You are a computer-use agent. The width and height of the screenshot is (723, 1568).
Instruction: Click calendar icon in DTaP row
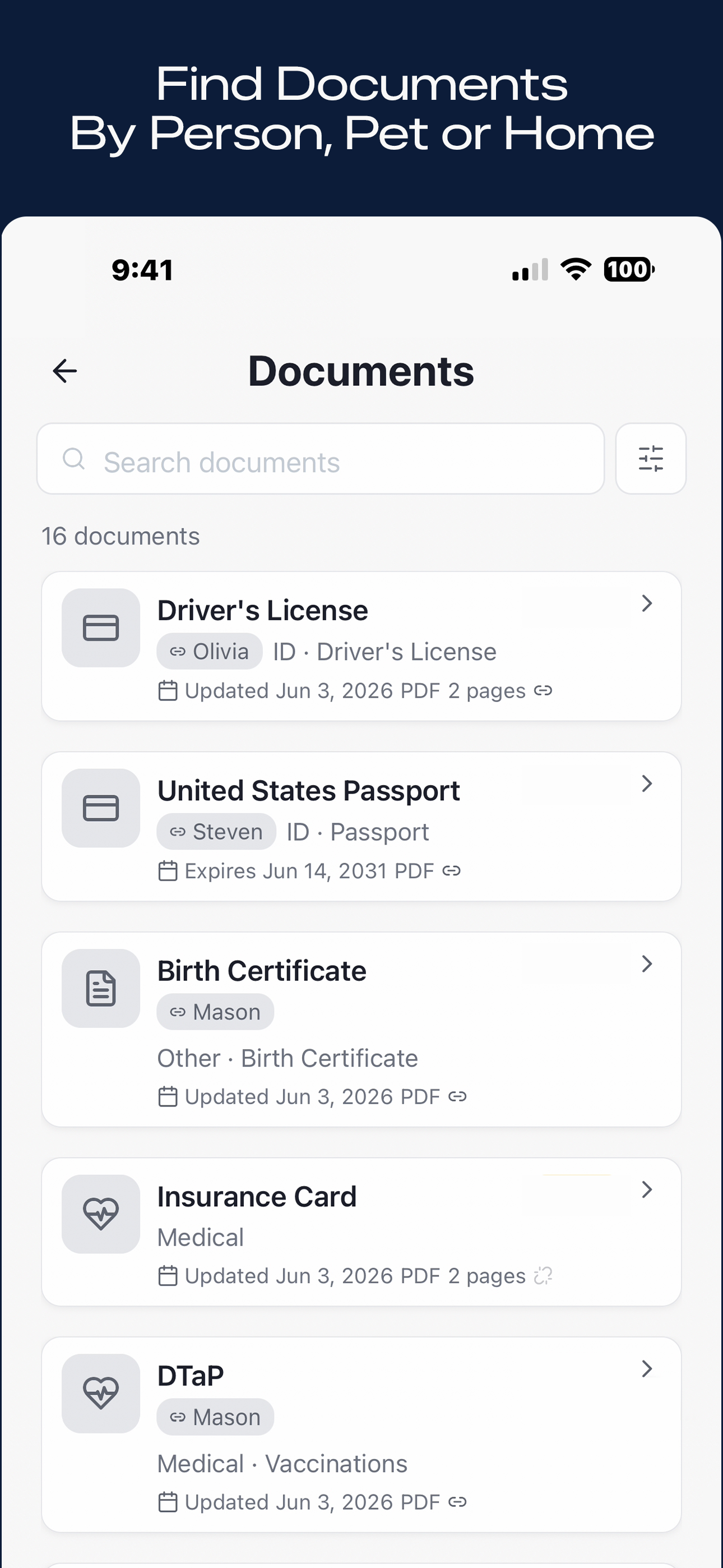coord(168,1502)
